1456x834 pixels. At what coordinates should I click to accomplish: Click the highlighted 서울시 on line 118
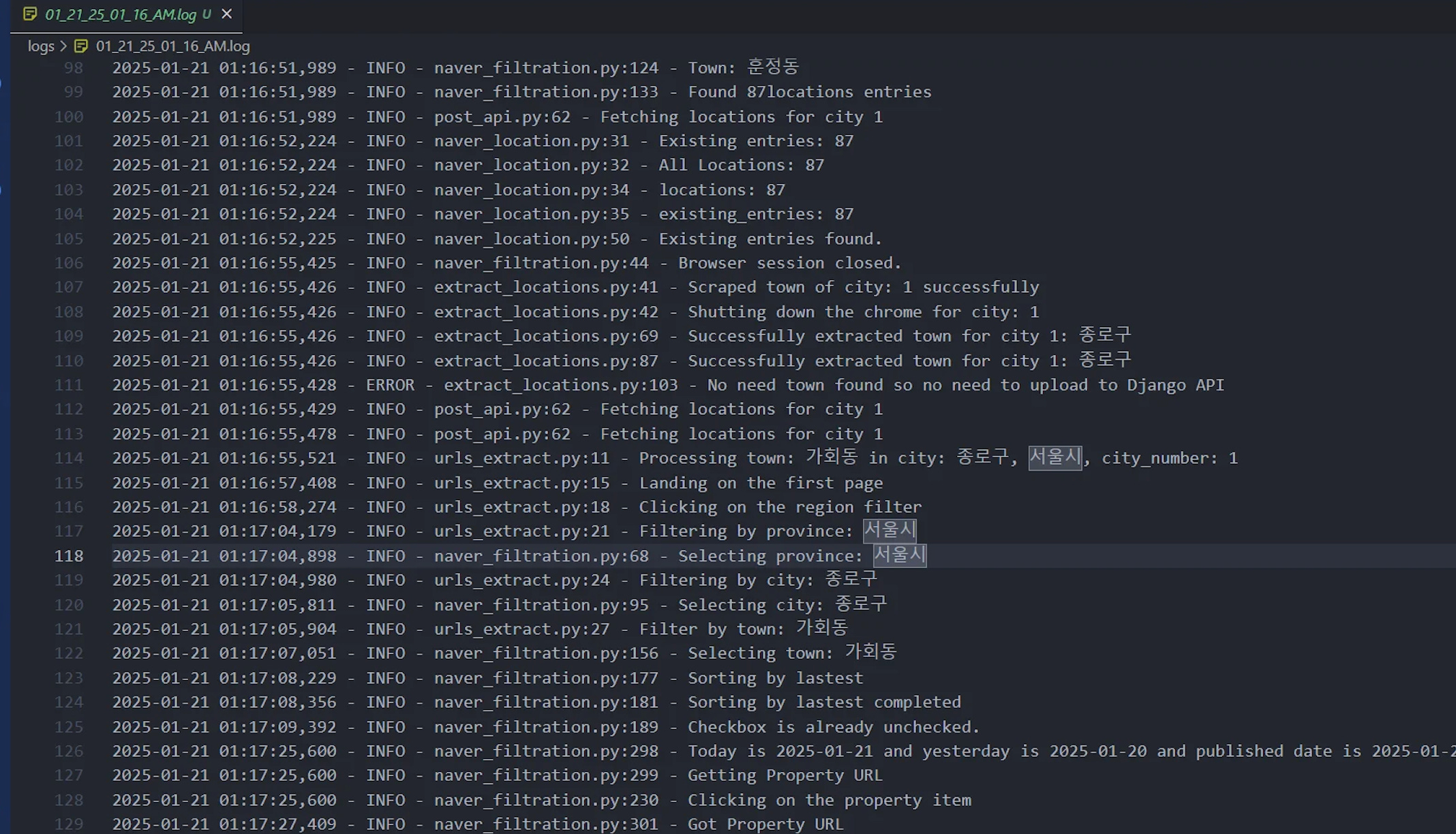(899, 555)
